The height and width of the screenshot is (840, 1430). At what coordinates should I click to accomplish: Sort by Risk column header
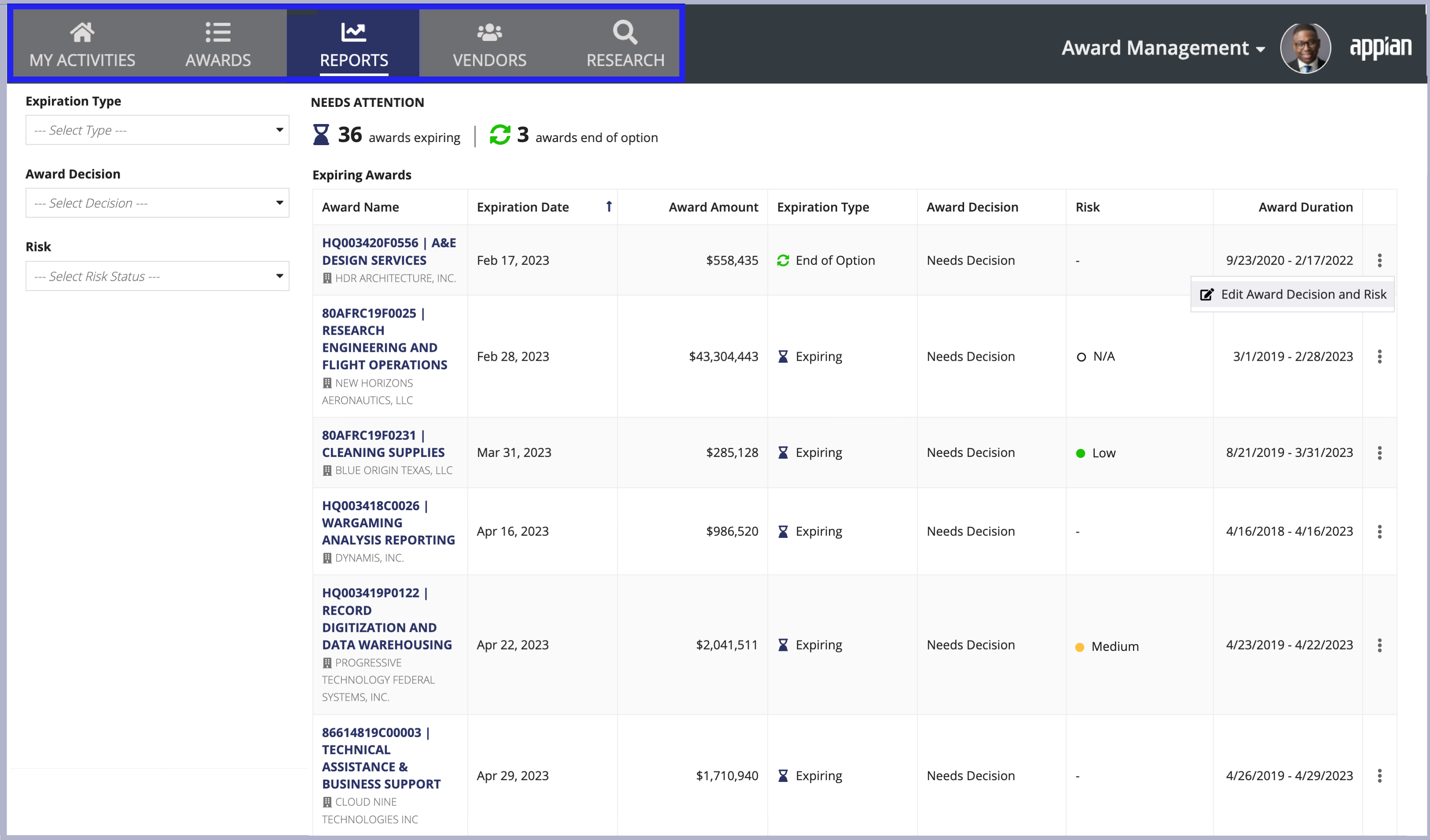(x=1087, y=207)
